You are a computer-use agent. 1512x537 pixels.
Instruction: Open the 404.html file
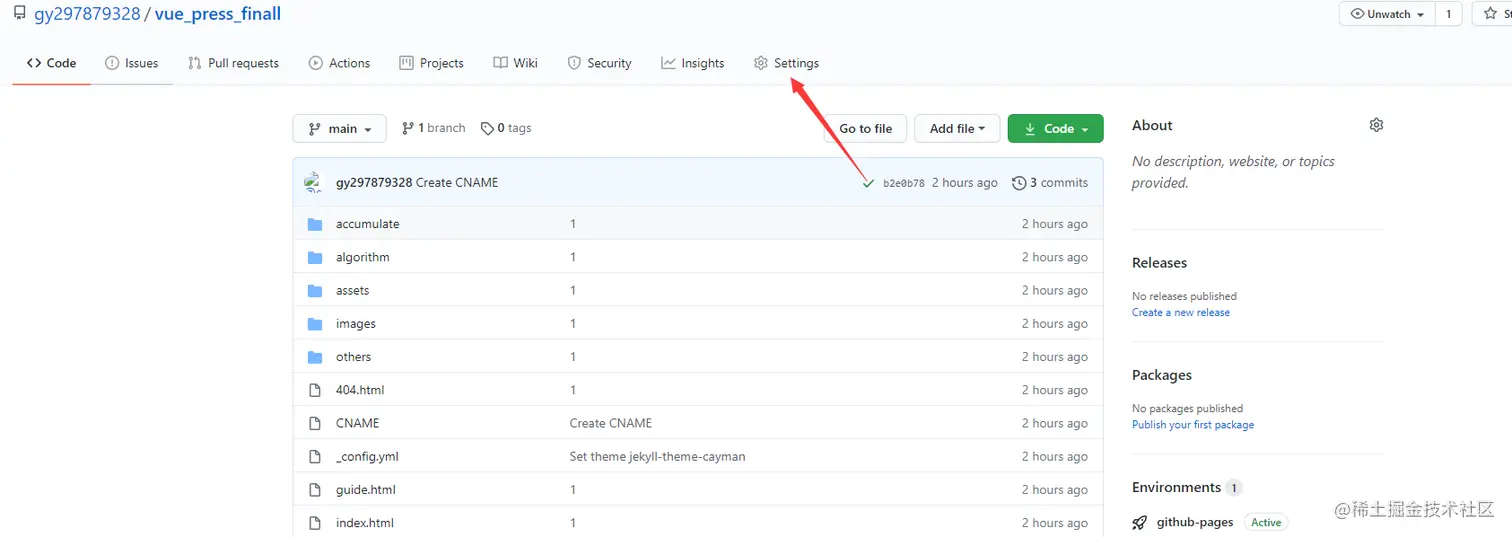360,390
